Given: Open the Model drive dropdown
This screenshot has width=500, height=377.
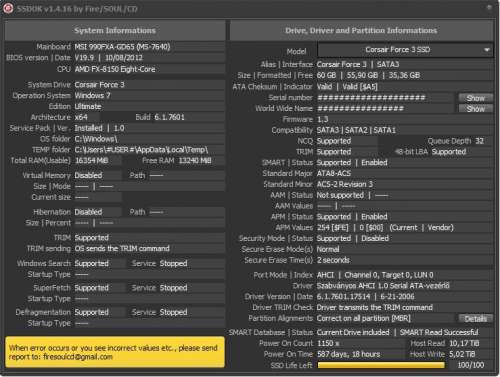Looking at the screenshot, I should click(405, 50).
